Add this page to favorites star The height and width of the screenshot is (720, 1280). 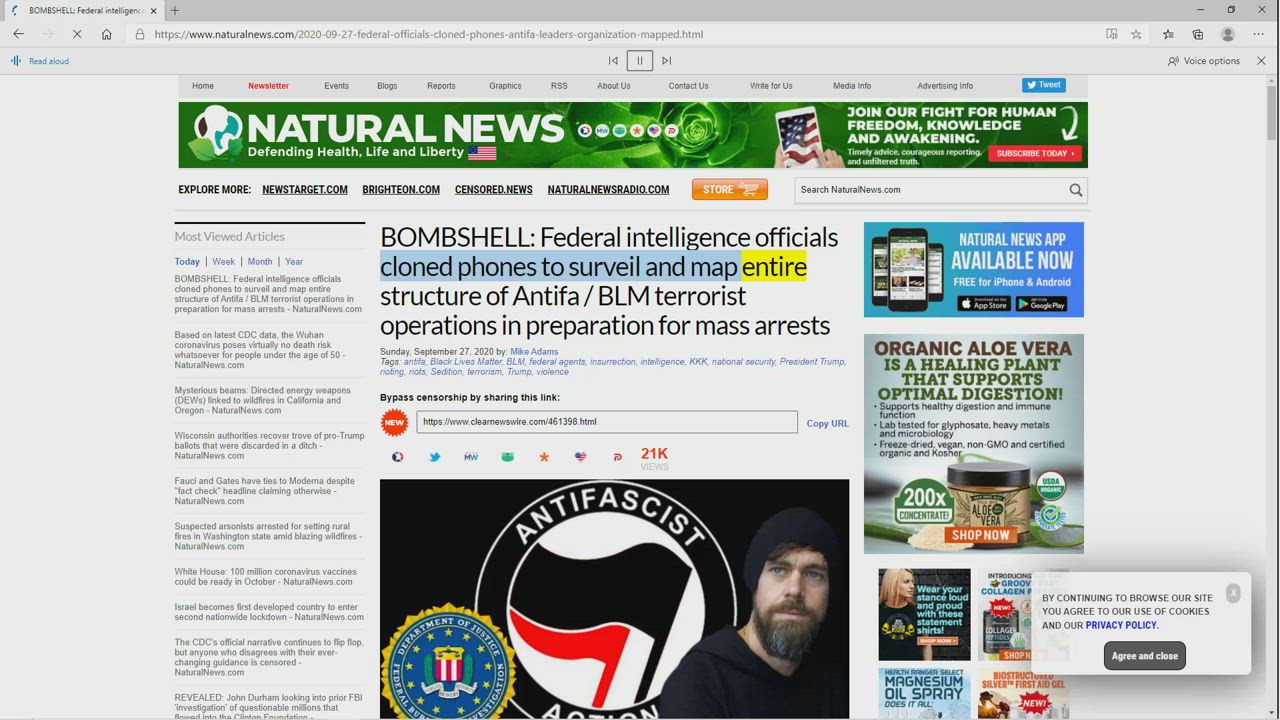(x=1136, y=34)
